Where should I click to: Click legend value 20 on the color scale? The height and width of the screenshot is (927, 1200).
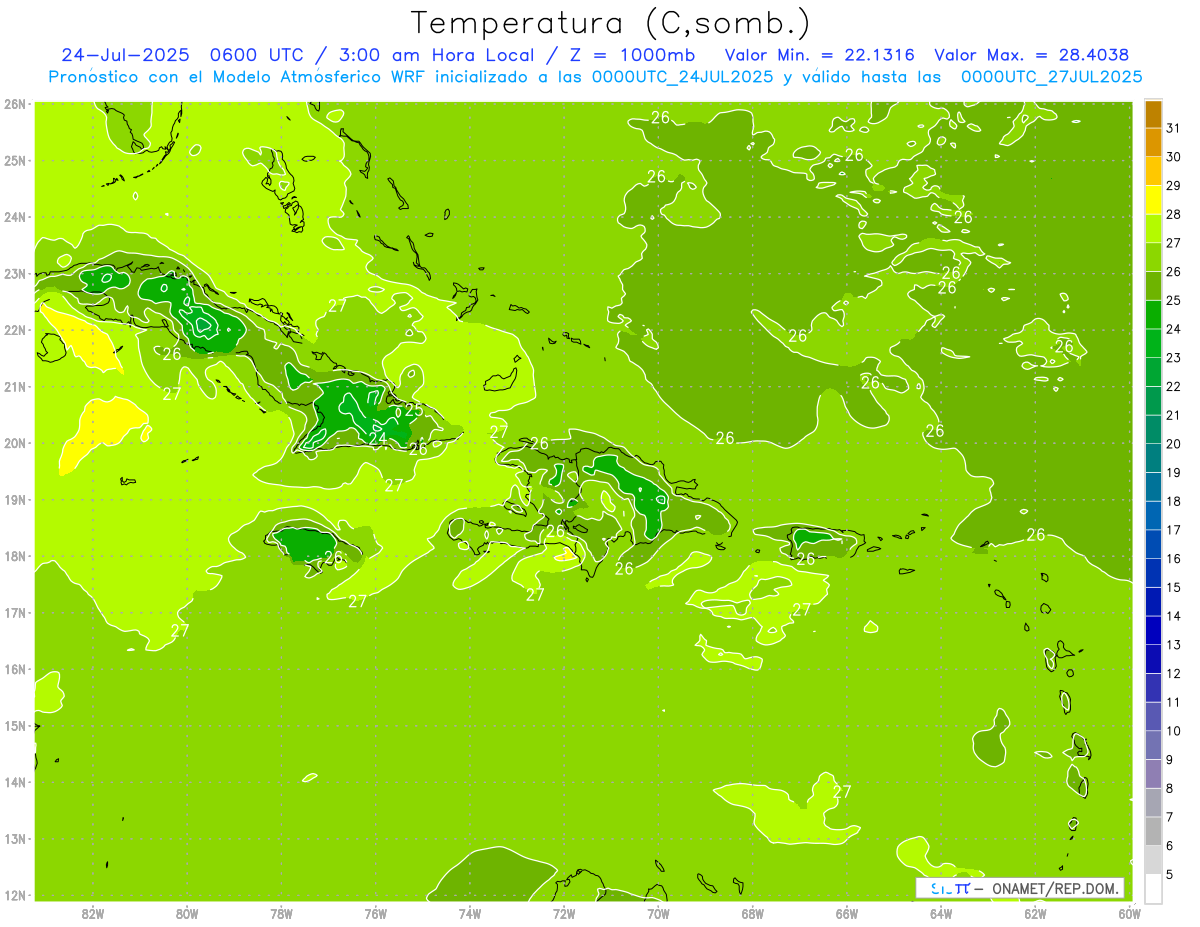(x=1174, y=444)
